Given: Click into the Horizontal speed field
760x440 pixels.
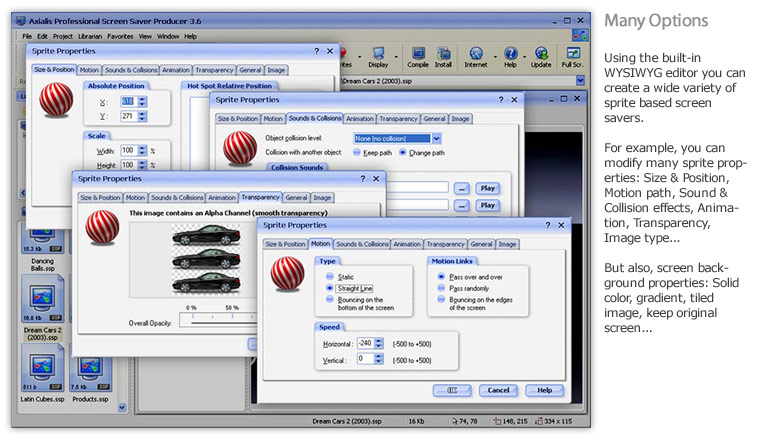Looking at the screenshot, I should 365,344.
